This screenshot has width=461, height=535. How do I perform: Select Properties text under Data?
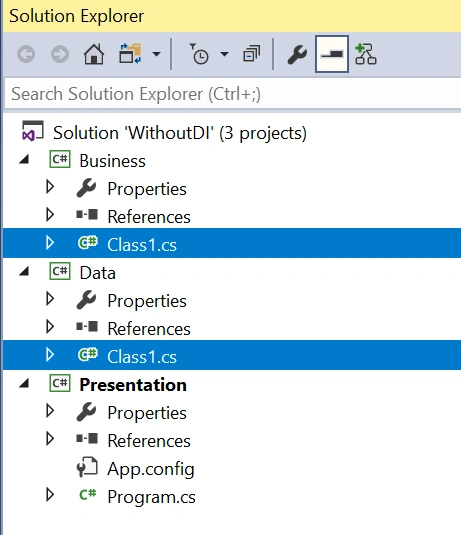pos(147,301)
